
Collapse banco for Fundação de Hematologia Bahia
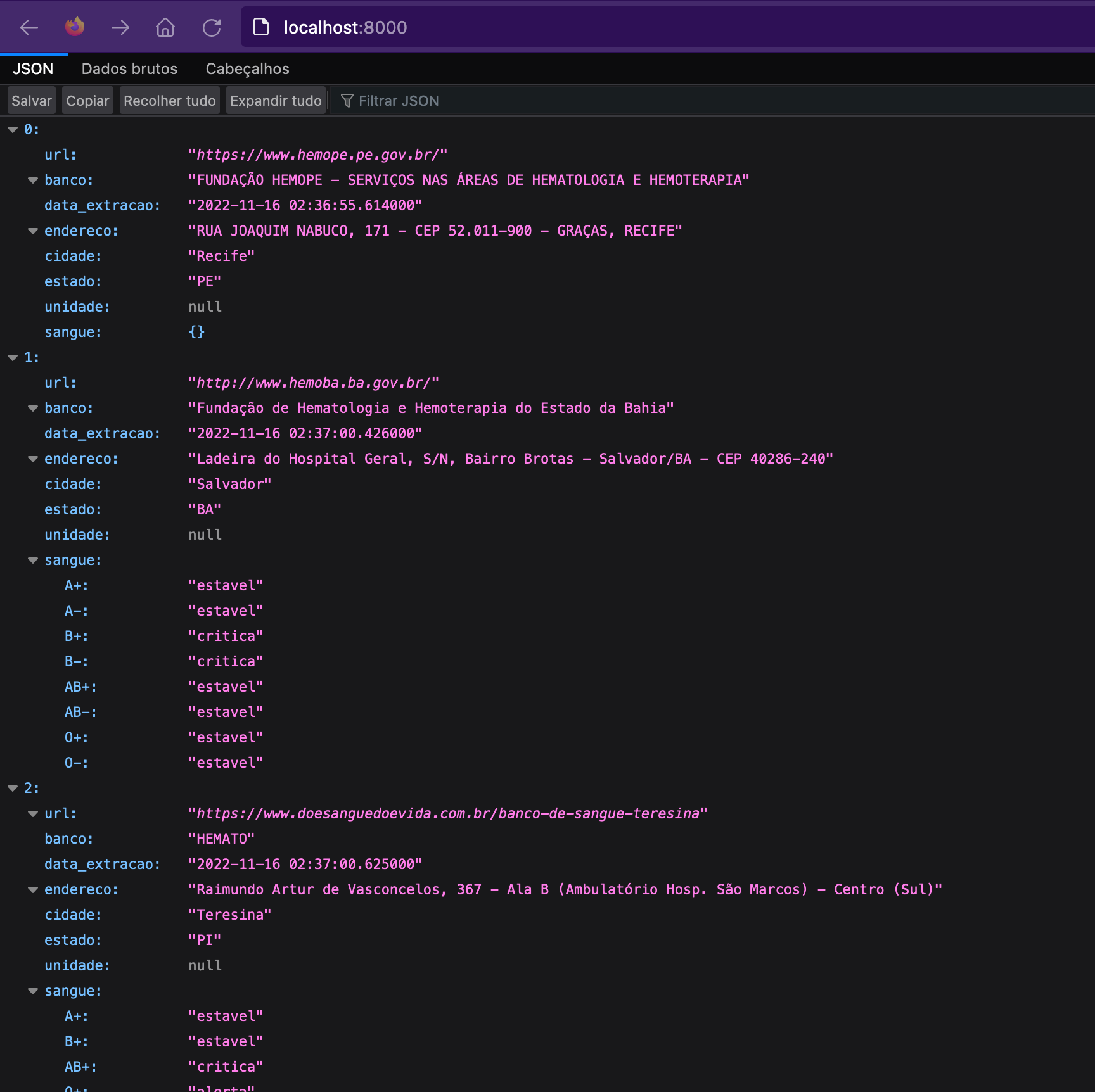33,408
